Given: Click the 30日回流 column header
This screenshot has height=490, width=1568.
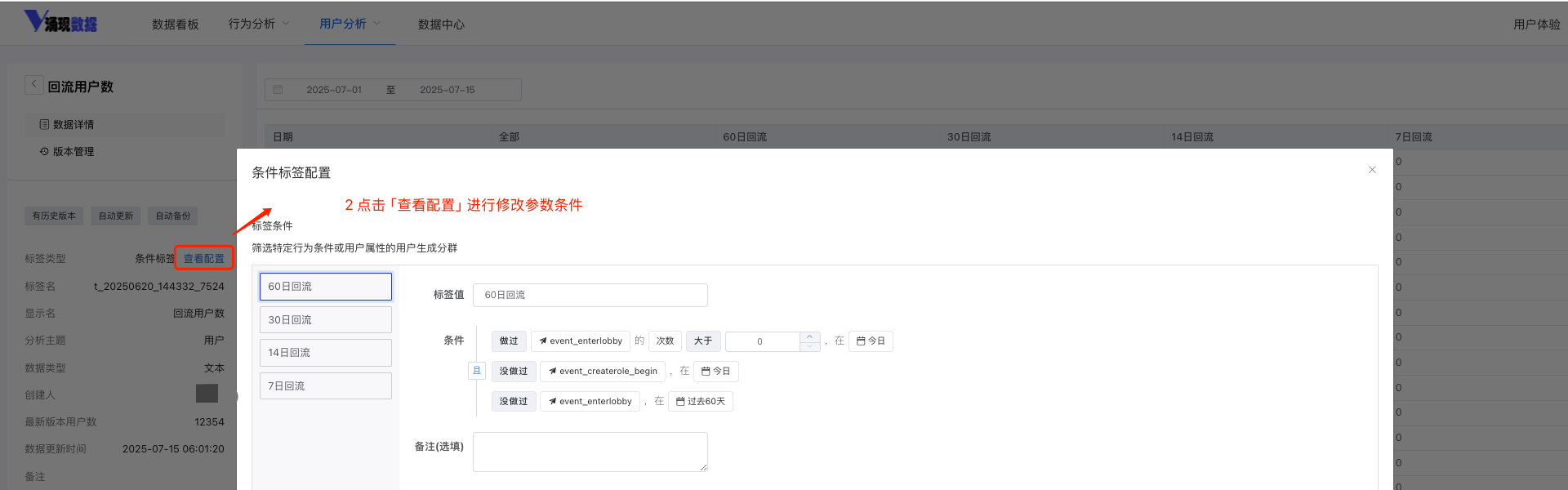Looking at the screenshot, I should pyautogui.click(x=969, y=137).
